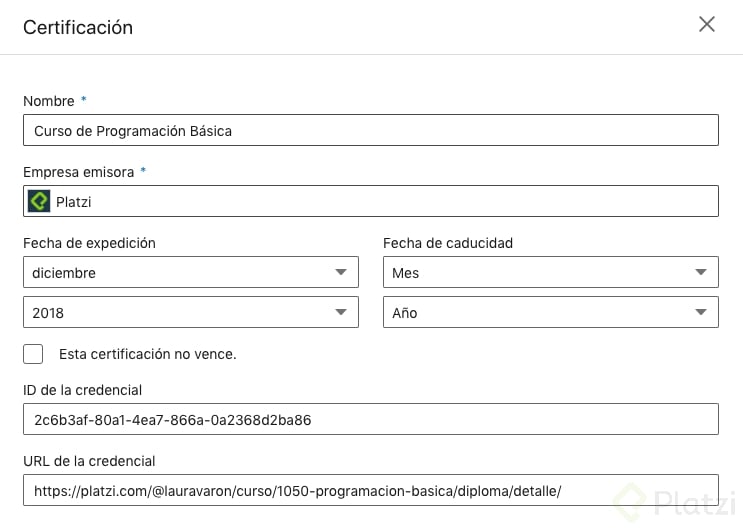Click the arrow icon on the Año selector

click(x=701, y=312)
